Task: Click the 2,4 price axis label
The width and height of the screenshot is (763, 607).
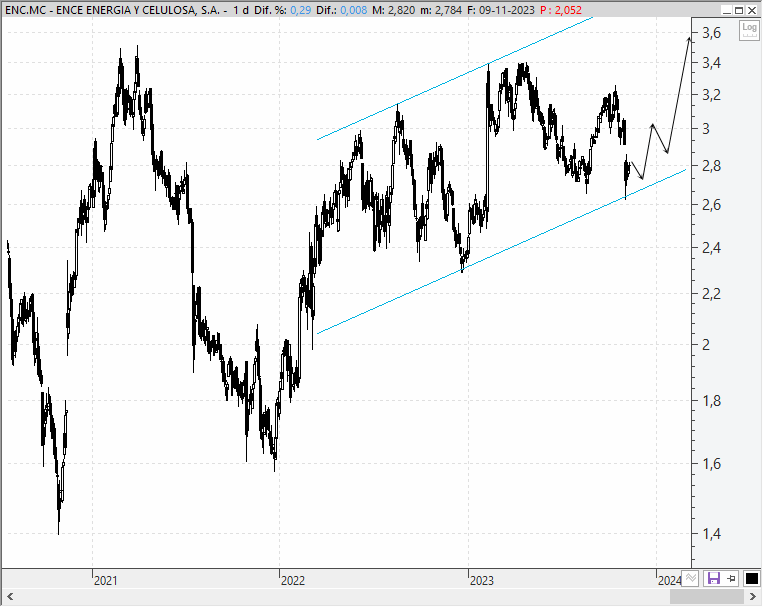Action: pos(711,248)
